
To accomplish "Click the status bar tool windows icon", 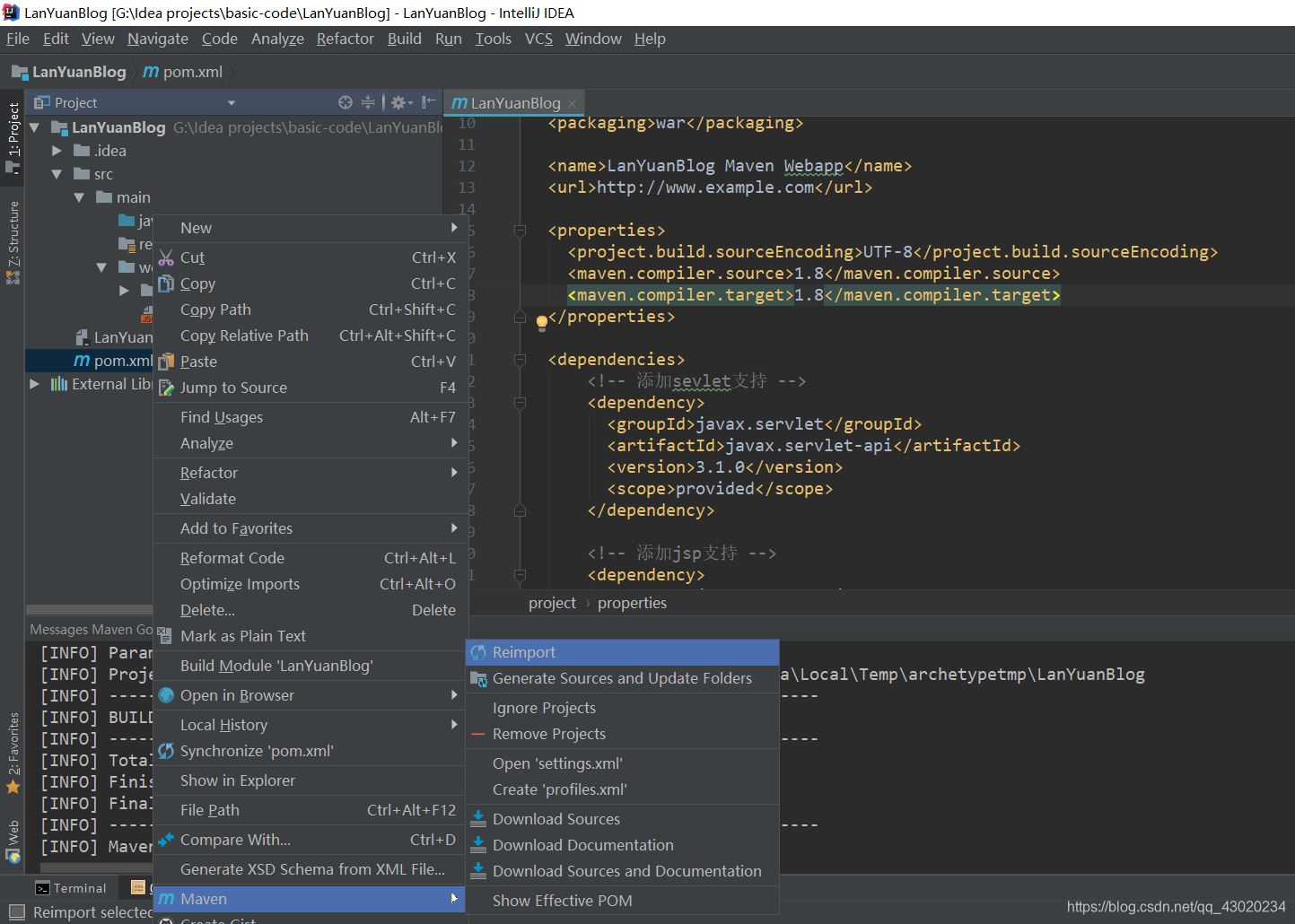I will point(15,912).
